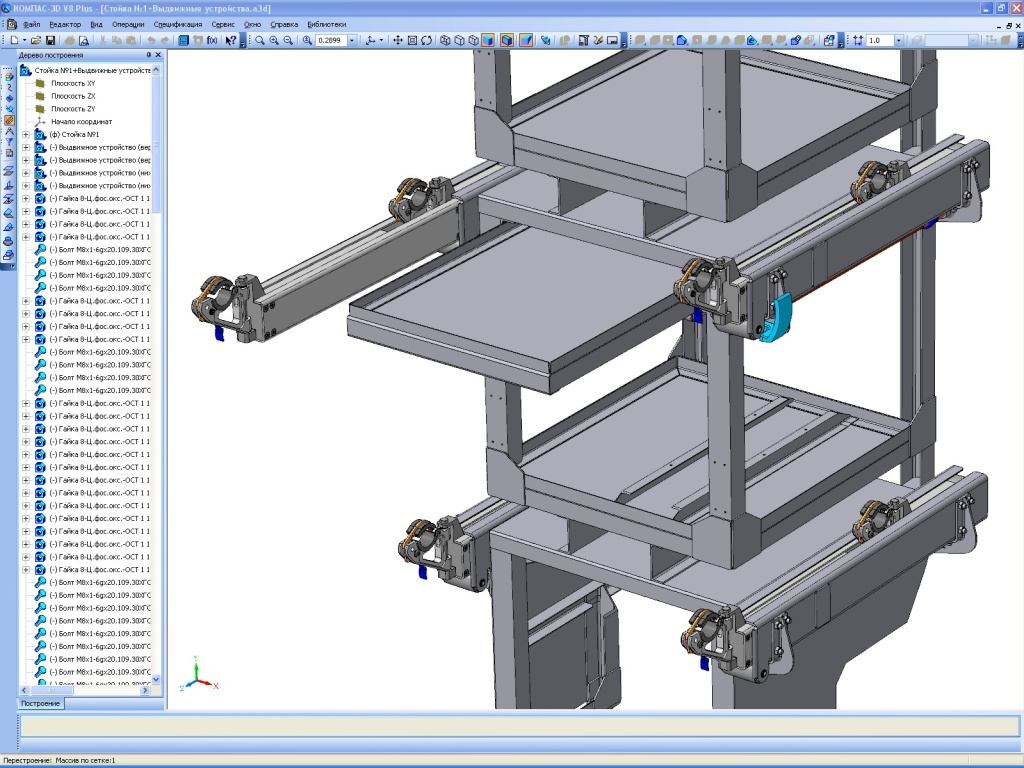Click the Rotate view icon
The image size is (1024, 768).
[427, 41]
